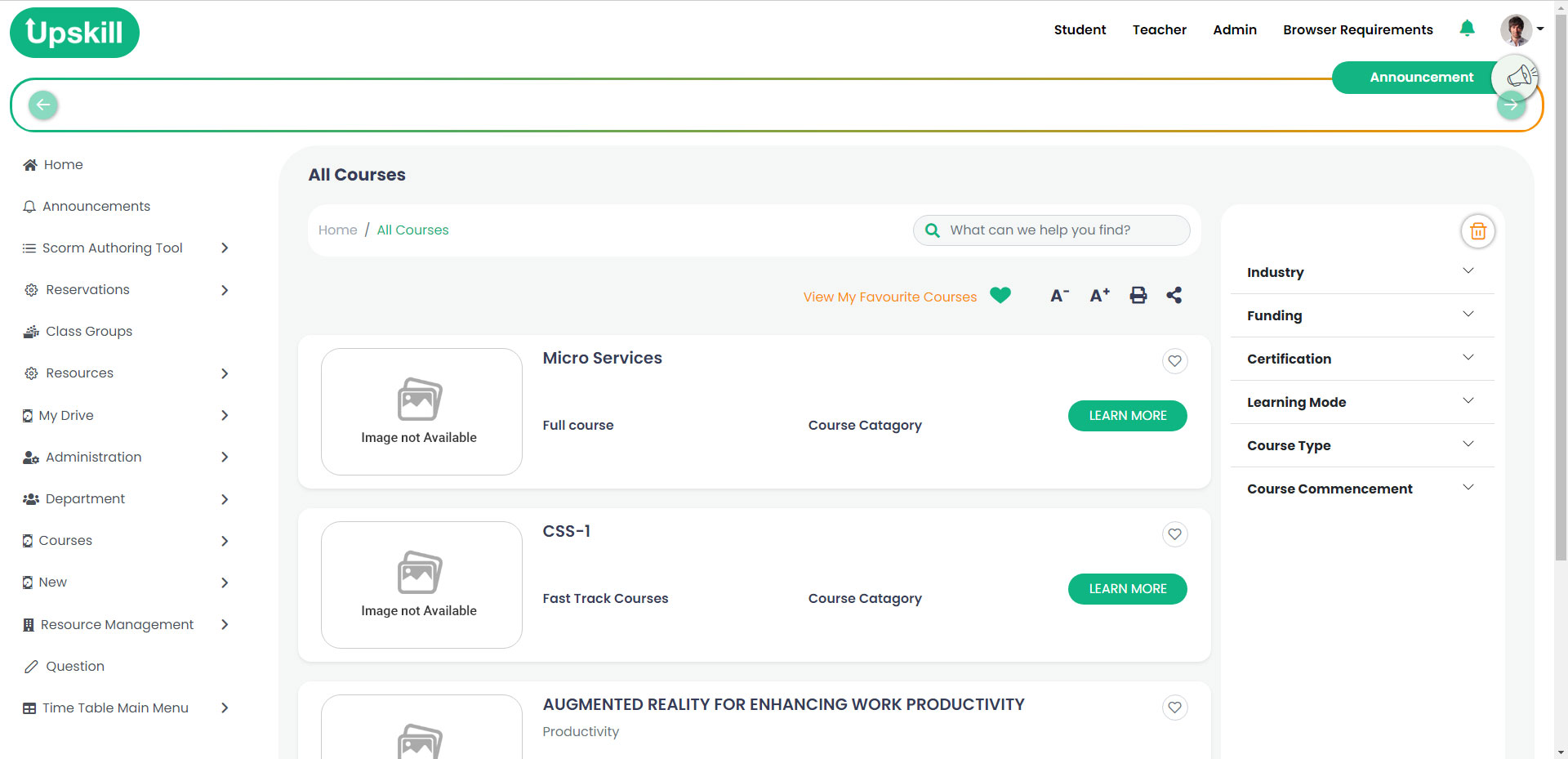Screen dimensions: 1568x759
Task: Expand Time Table Main Menu chevron
Action: pyautogui.click(x=225, y=708)
